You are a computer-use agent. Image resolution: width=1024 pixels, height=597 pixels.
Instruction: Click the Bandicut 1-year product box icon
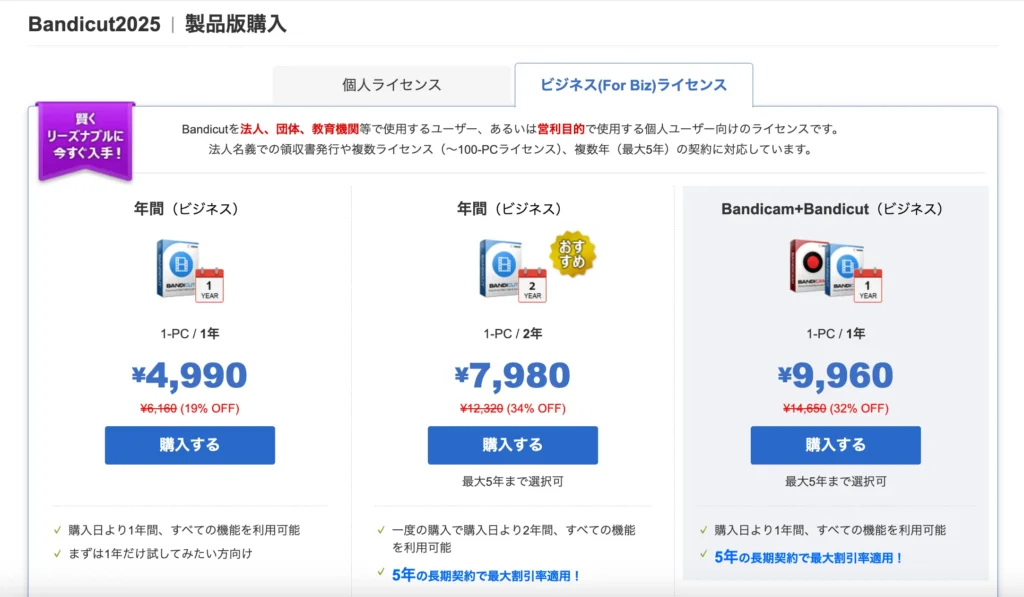177,269
